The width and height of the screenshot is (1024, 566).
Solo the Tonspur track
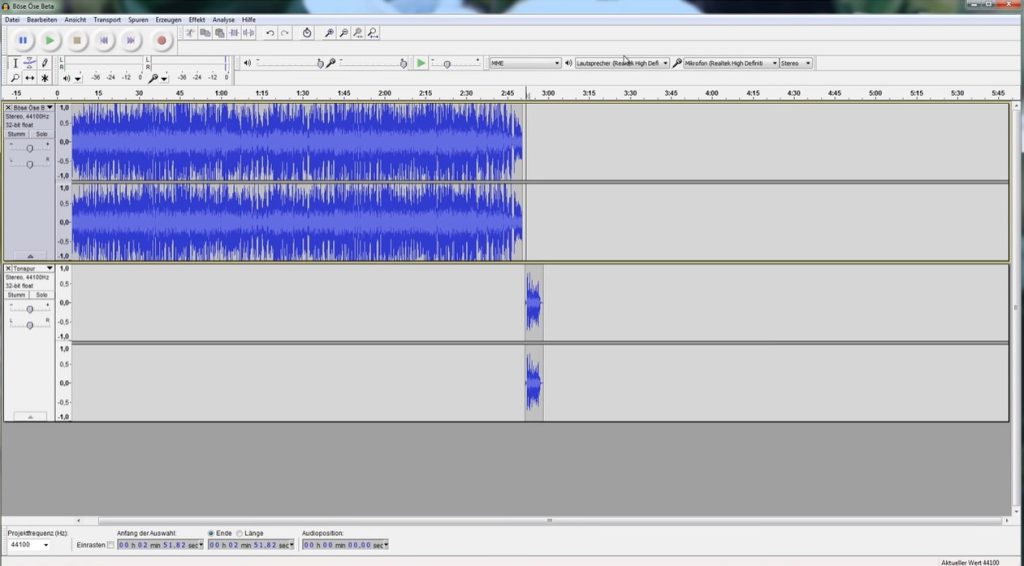(x=41, y=295)
